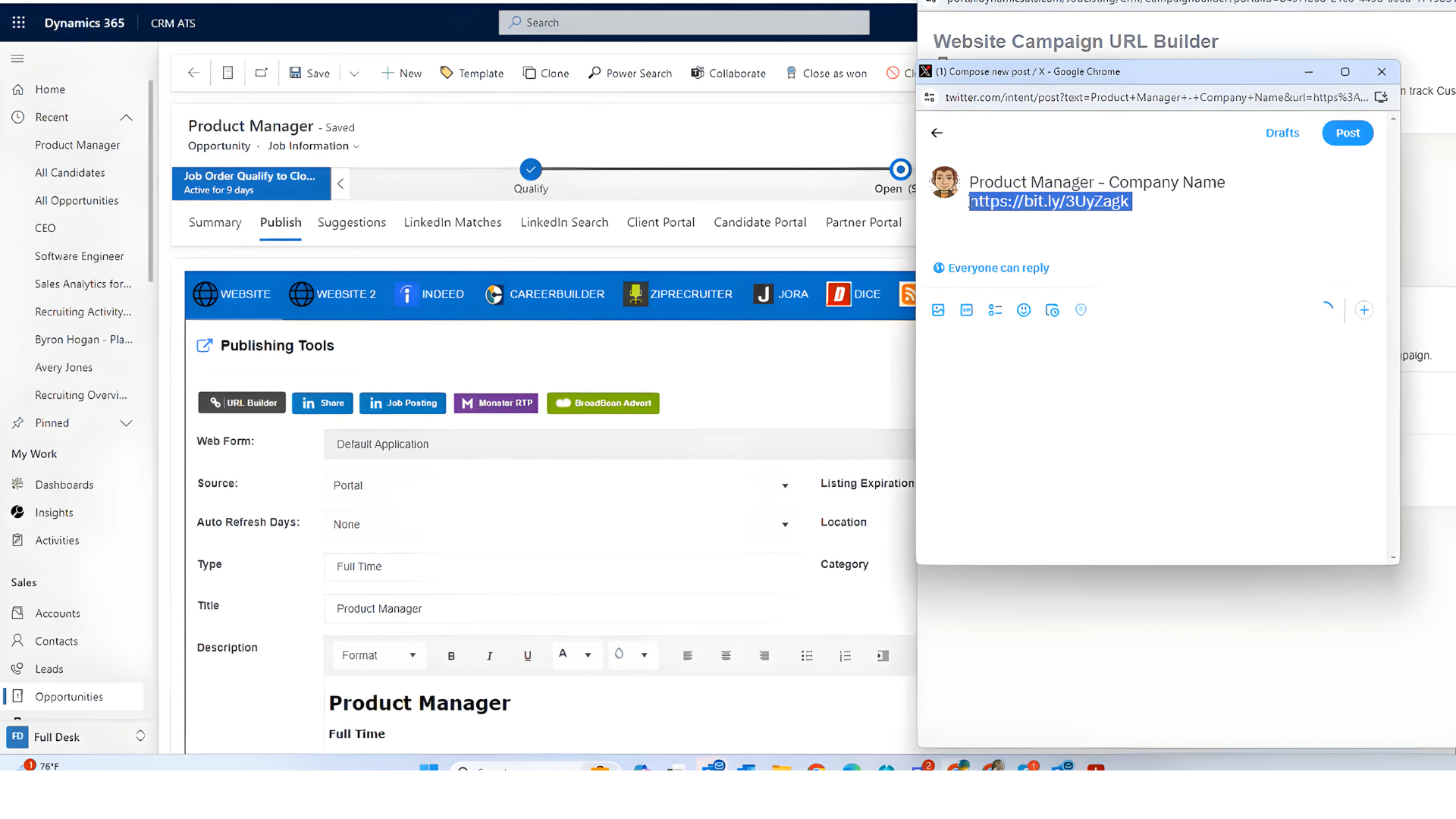Select the WEBSITE 2 publishing channel
The width and height of the screenshot is (1456, 819).
332,294
